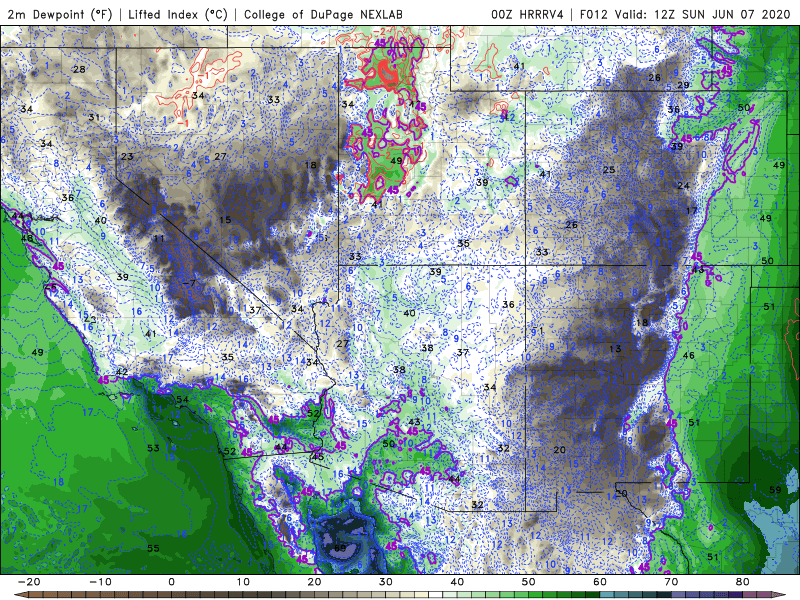Click the 80 label on the color scale
This screenshot has height=600, width=800.
click(743, 582)
